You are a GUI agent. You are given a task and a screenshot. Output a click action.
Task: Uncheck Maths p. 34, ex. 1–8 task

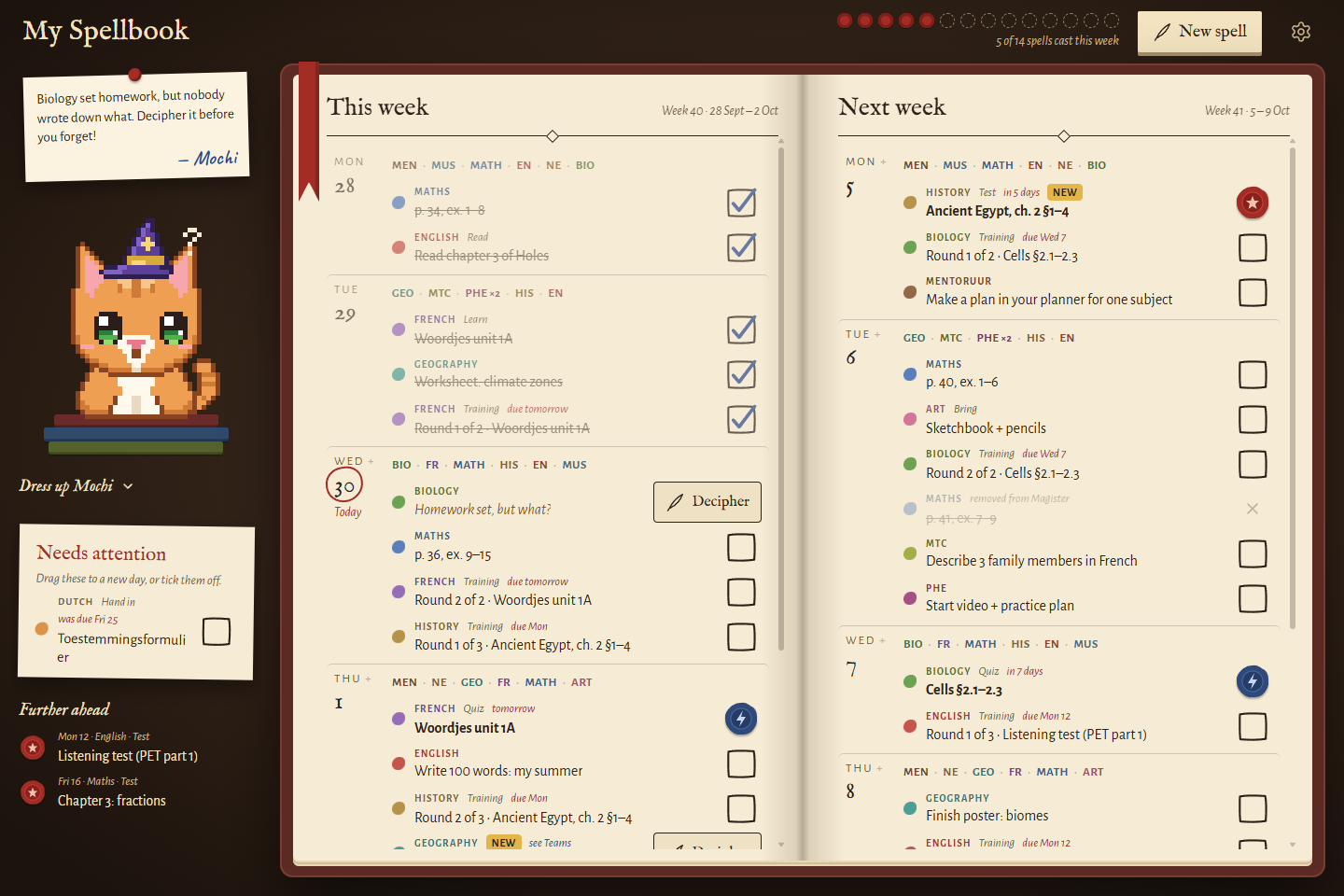tap(741, 203)
